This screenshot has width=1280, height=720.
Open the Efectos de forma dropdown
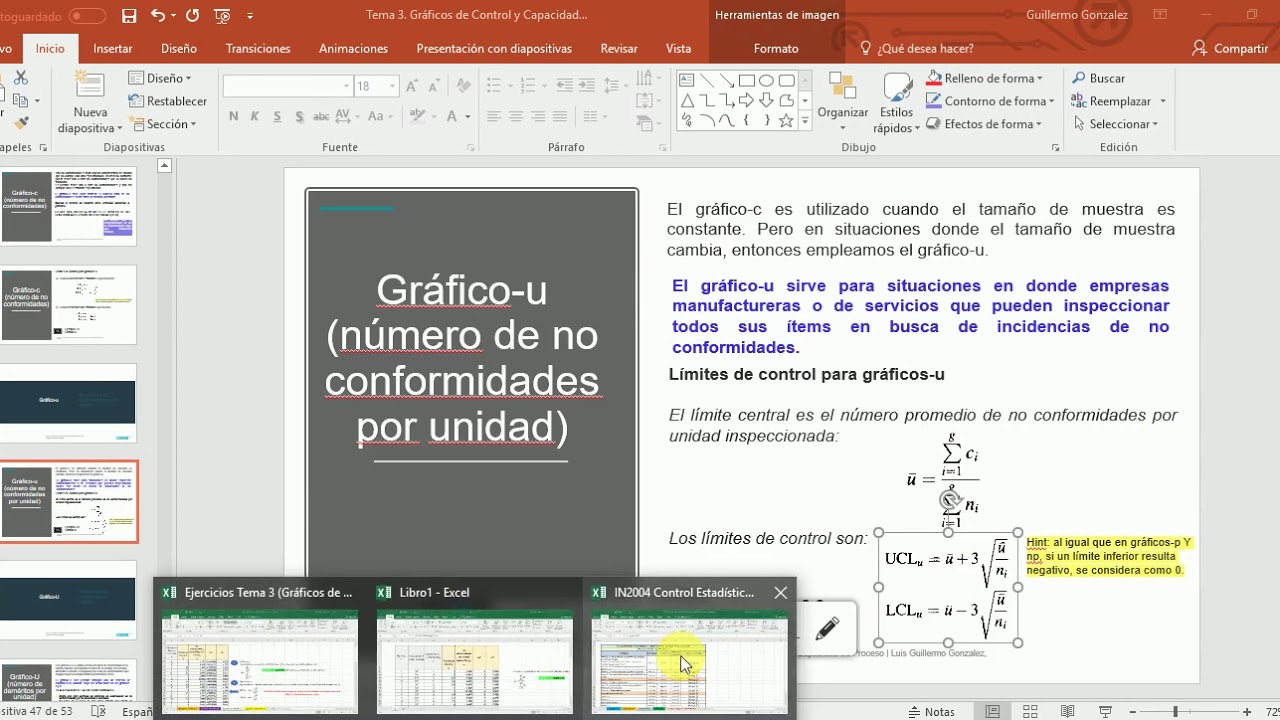pos(984,124)
